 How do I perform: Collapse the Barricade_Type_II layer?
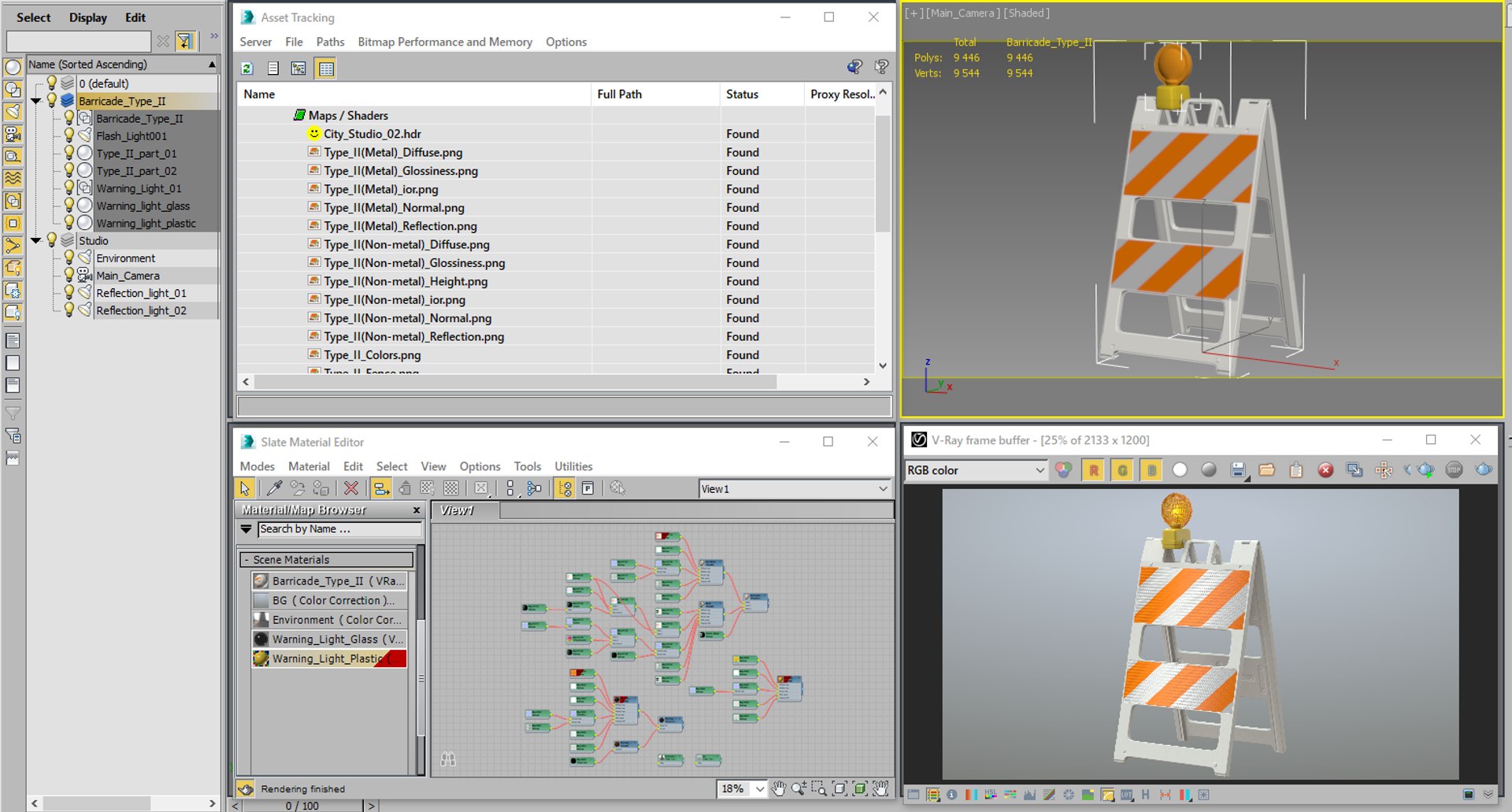pos(36,101)
